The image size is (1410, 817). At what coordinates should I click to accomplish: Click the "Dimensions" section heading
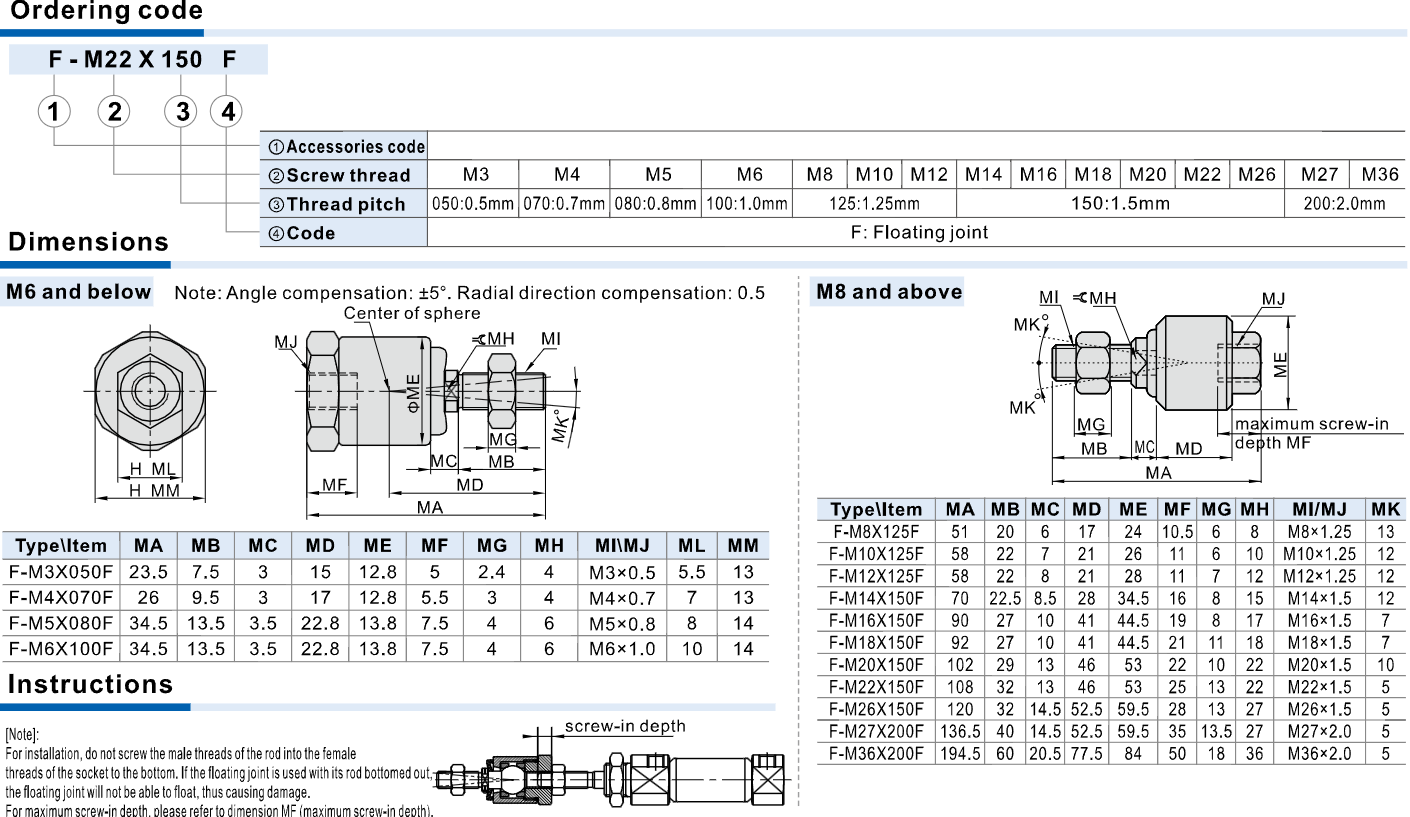click(x=89, y=242)
